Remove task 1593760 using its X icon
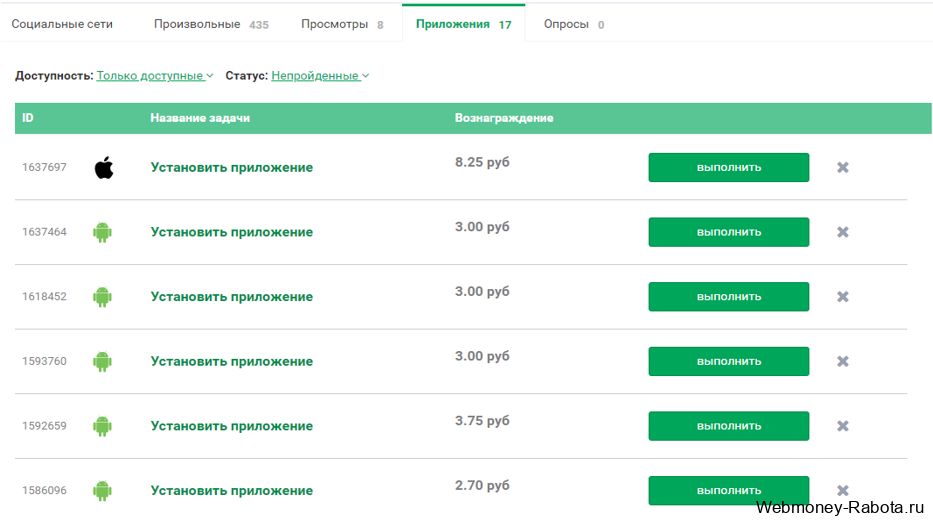The width and height of the screenshot is (933, 525). (843, 361)
